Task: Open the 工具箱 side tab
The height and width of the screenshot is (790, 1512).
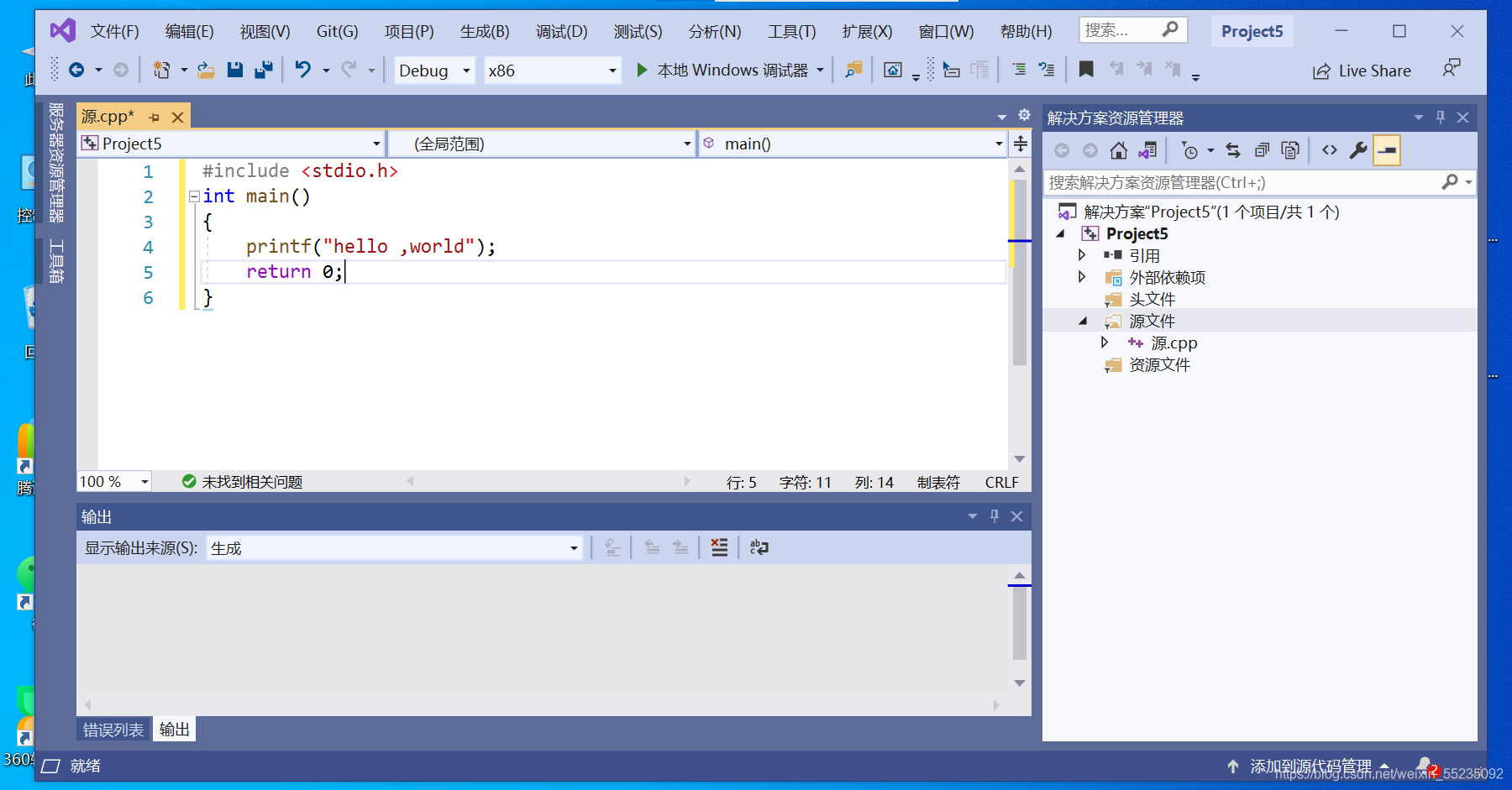Action: [55, 260]
